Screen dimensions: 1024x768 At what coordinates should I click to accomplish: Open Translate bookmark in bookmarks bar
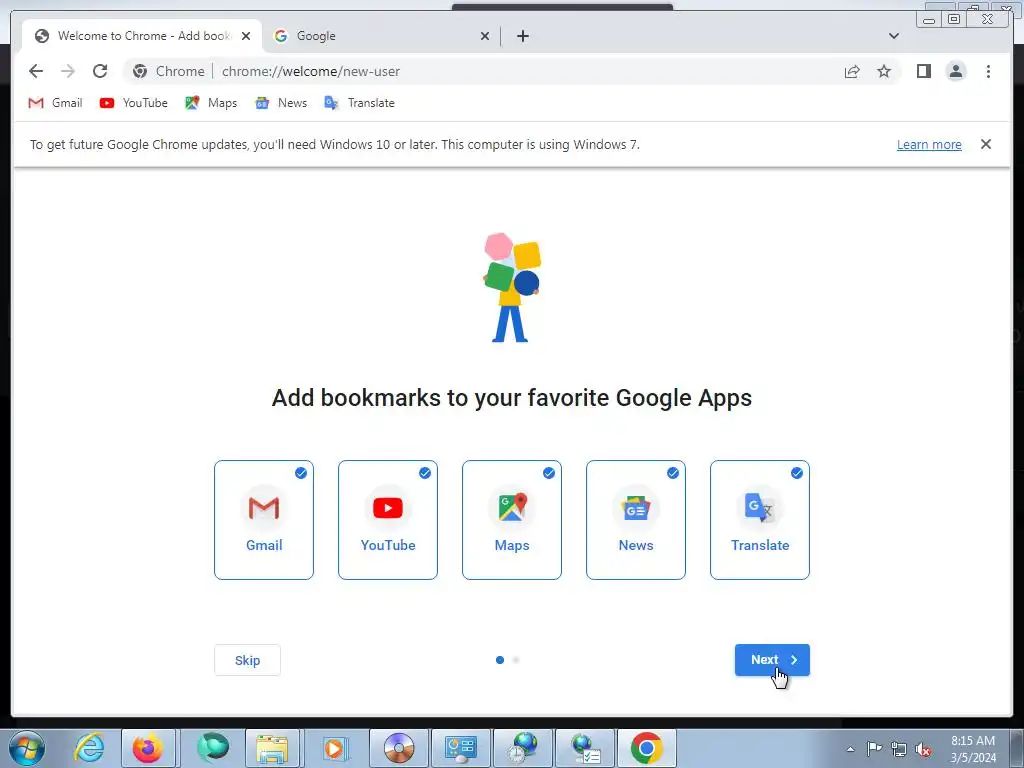360,103
